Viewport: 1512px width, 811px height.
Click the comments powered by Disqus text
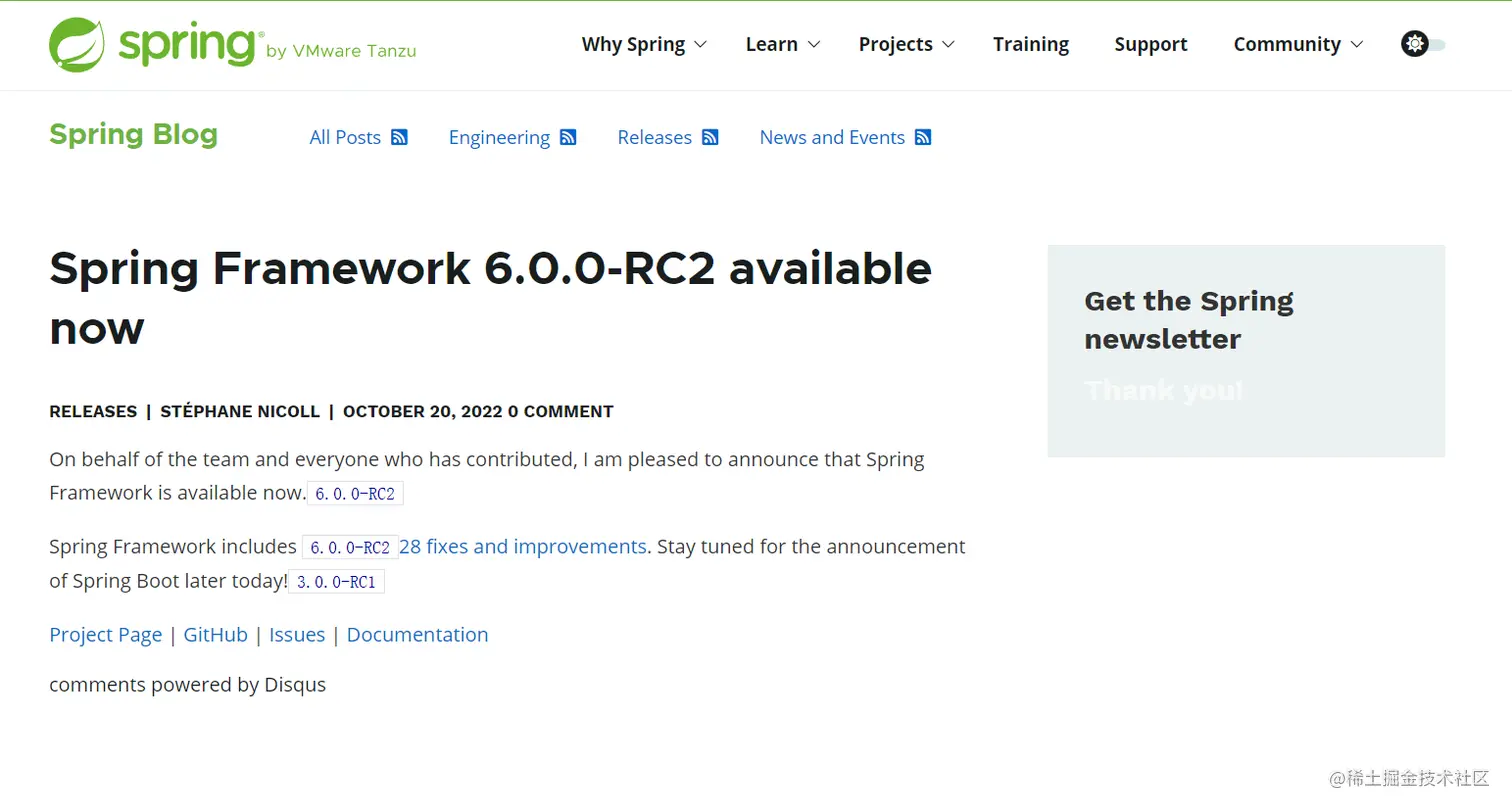click(x=187, y=685)
